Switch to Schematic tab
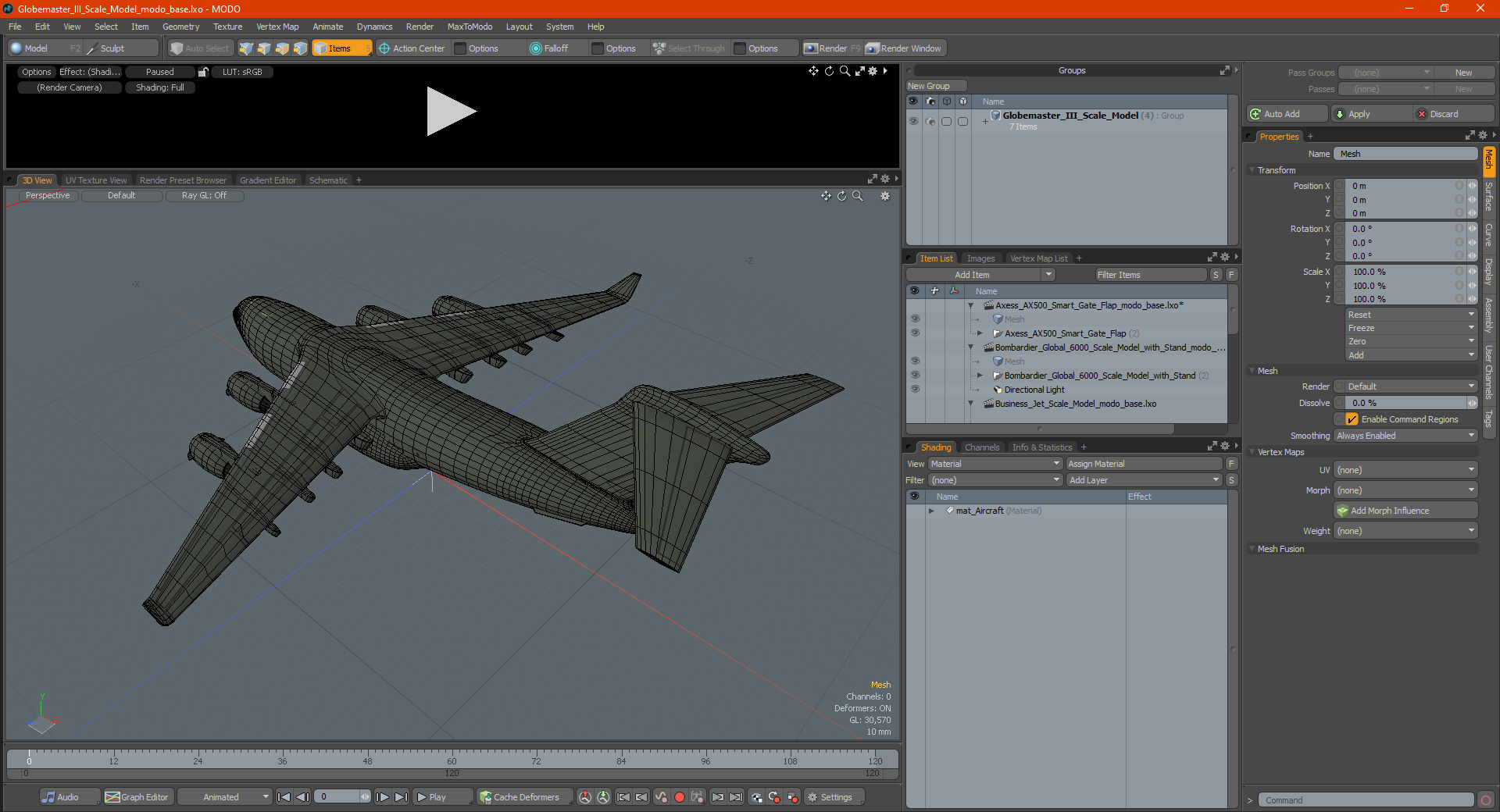1500x812 pixels. (x=328, y=180)
